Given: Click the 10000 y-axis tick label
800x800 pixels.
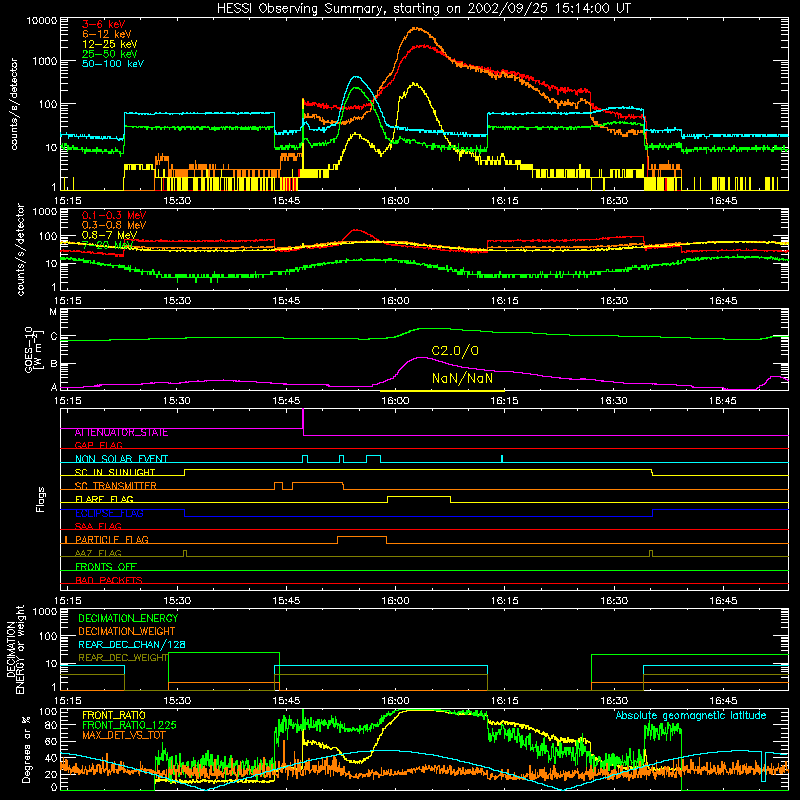Looking at the screenshot, I should (42, 21).
